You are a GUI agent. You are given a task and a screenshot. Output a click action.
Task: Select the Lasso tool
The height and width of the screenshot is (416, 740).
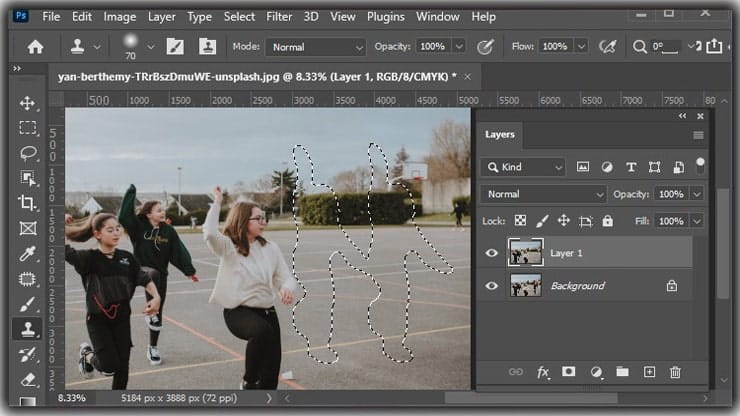click(x=27, y=153)
